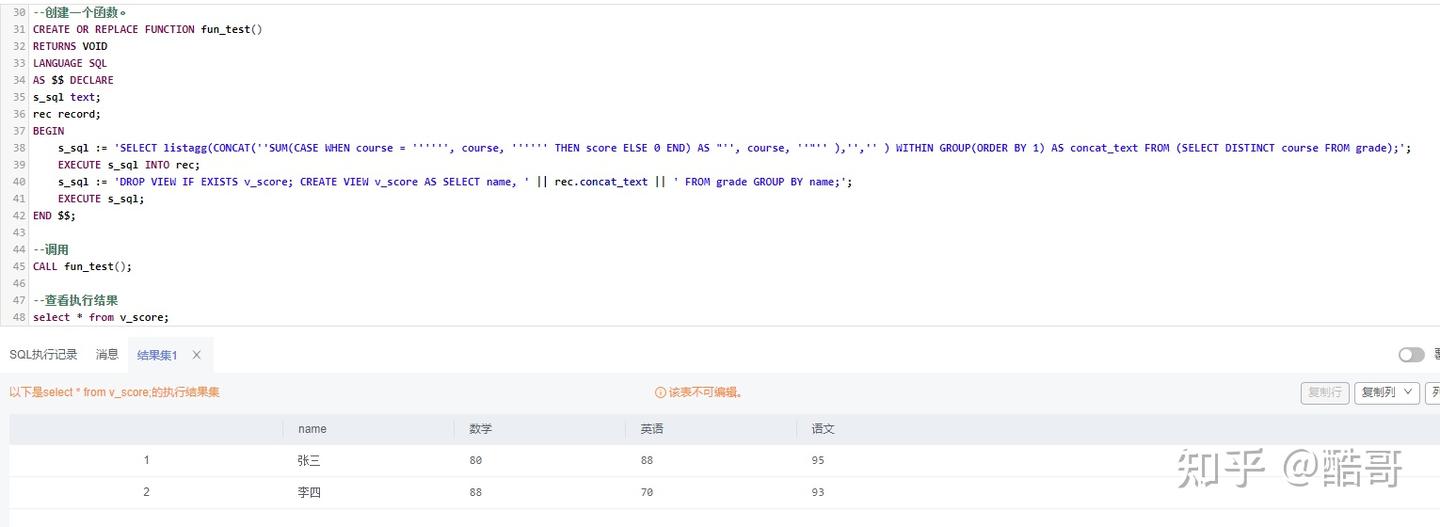1440x527 pixels.
Task: Click line number 38 in gutter
Action: pos(19,148)
